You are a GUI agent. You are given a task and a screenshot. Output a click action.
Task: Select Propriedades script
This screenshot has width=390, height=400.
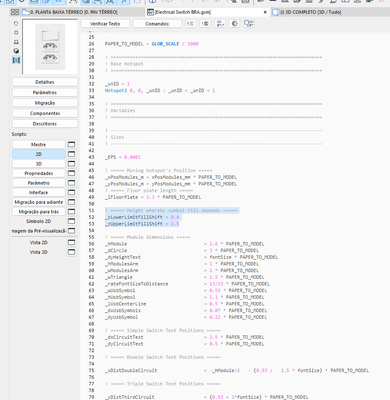click(39, 173)
